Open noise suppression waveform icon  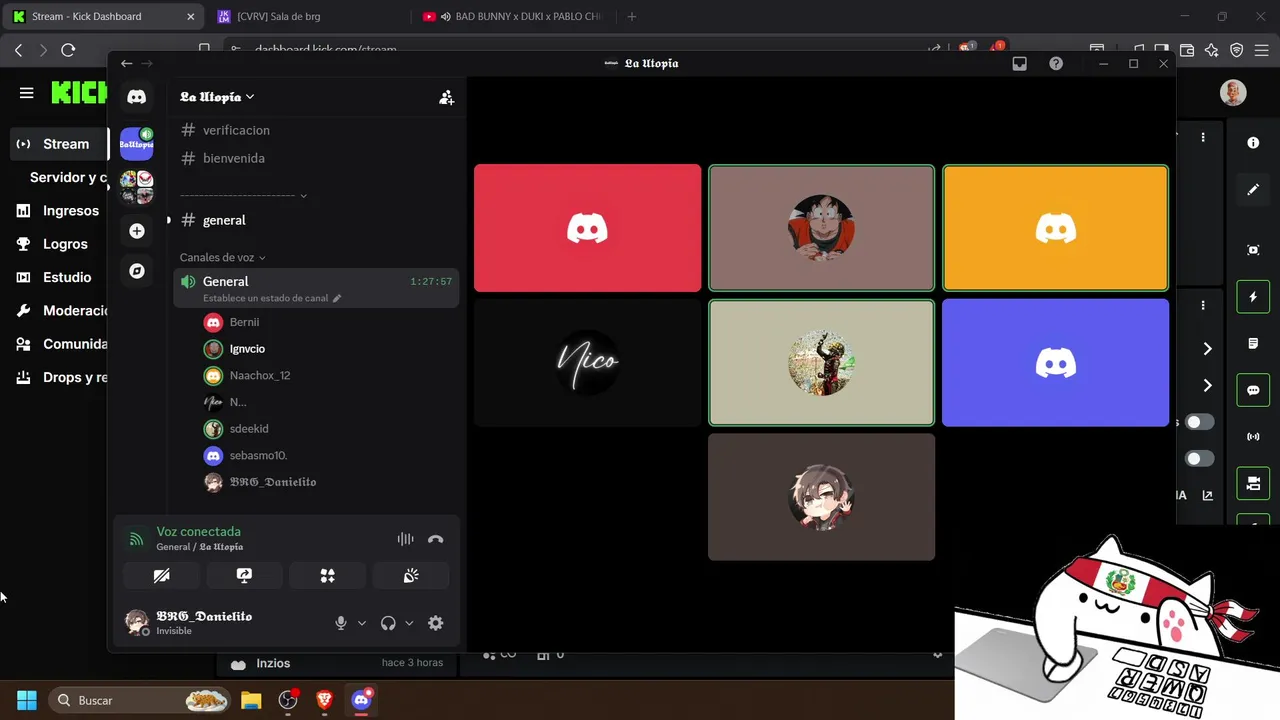405,539
